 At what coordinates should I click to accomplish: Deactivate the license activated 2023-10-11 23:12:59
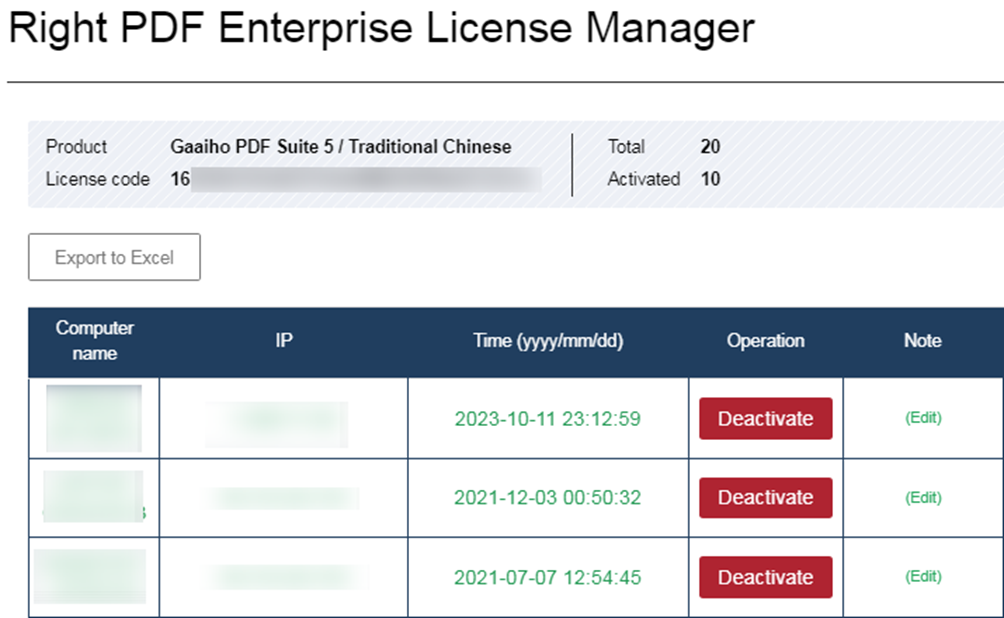click(x=765, y=418)
